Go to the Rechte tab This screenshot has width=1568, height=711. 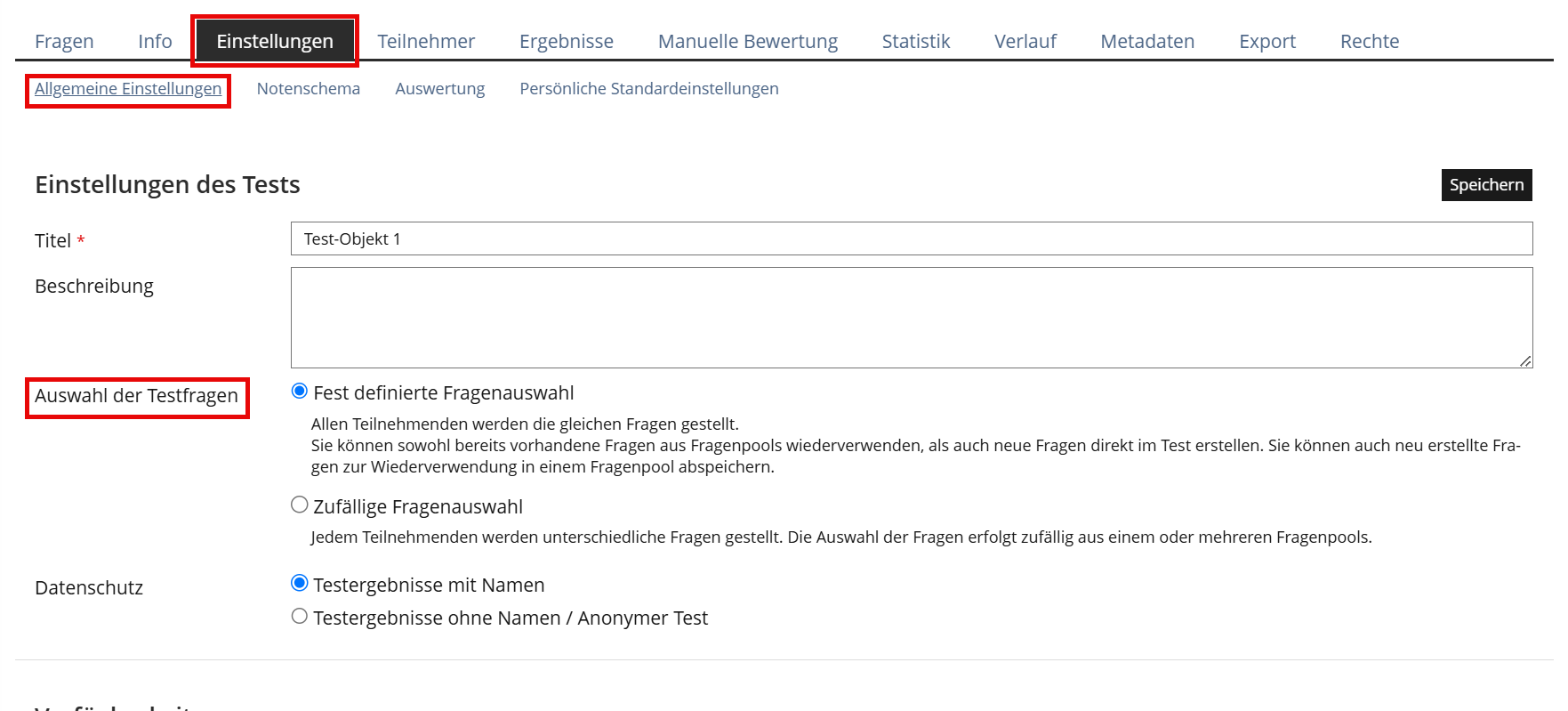[x=1369, y=42]
